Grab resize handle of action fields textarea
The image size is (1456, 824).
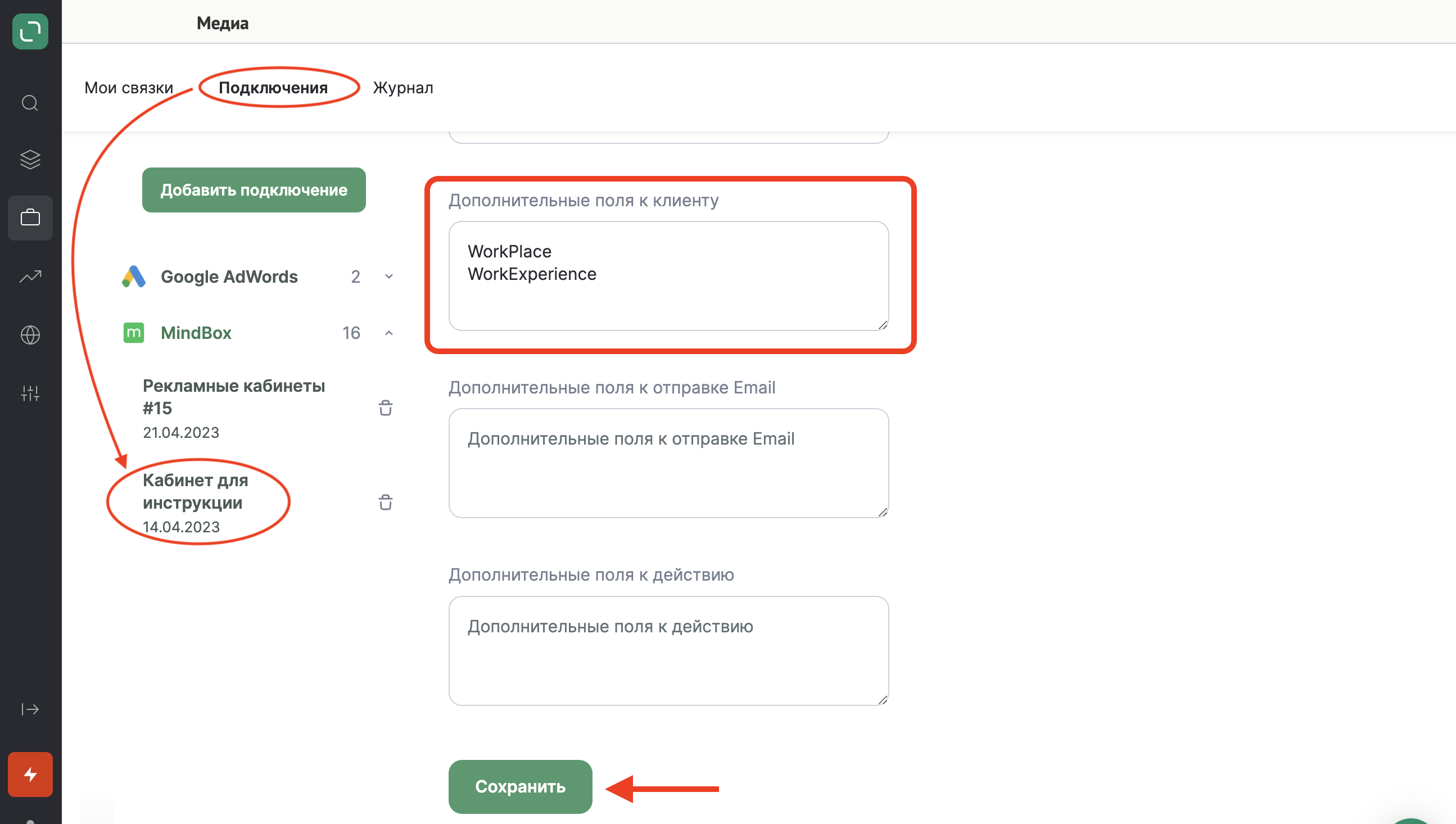pyautogui.click(x=883, y=700)
